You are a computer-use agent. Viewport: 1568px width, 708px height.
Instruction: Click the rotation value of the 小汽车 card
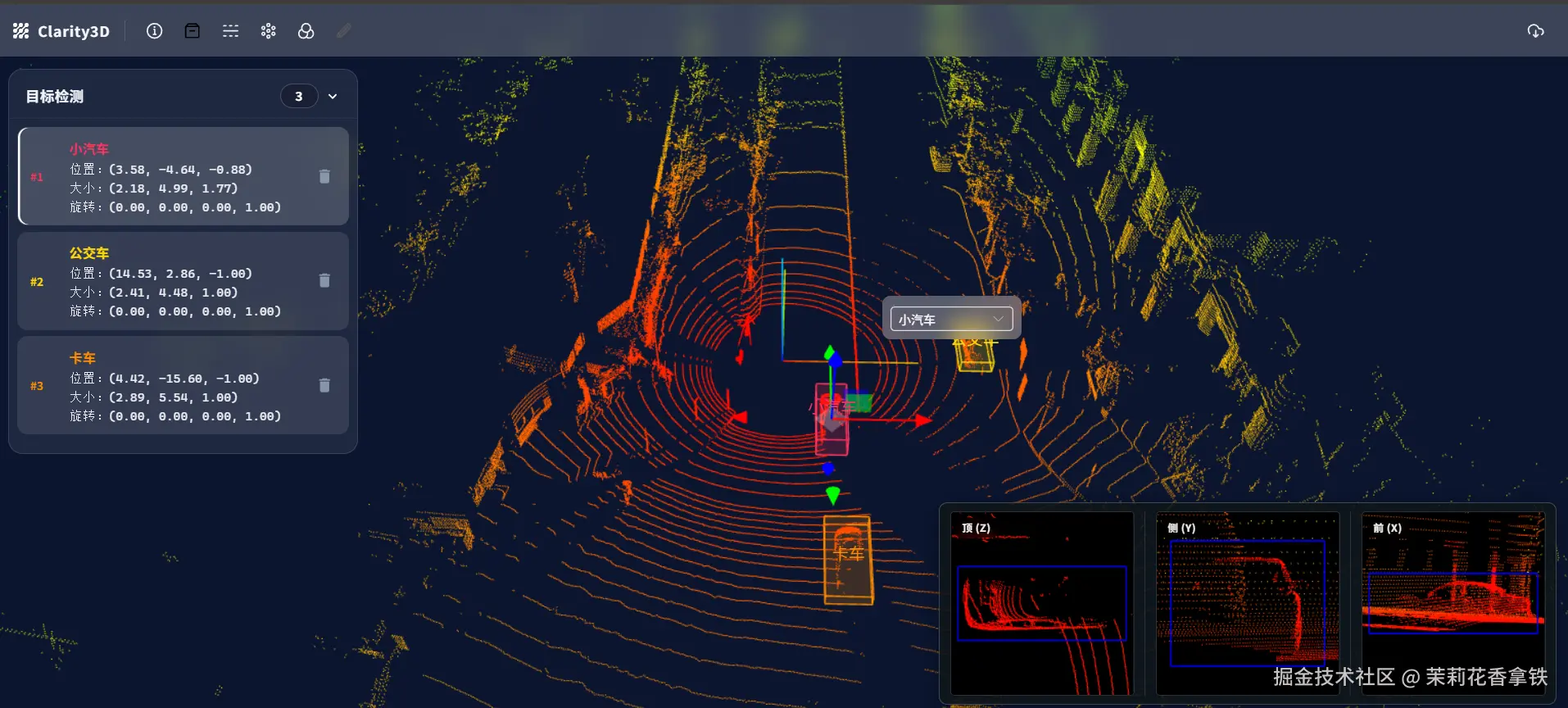pos(195,207)
